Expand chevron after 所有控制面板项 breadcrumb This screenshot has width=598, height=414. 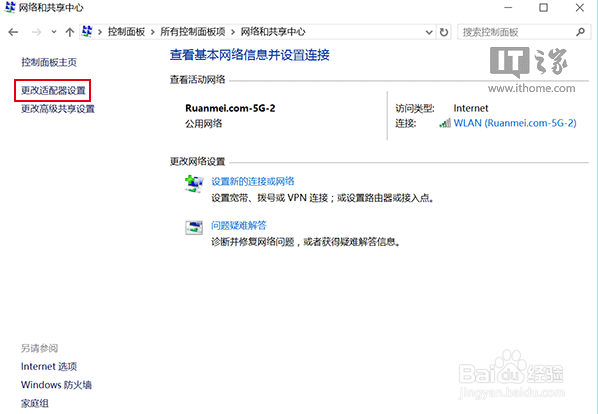[233, 32]
